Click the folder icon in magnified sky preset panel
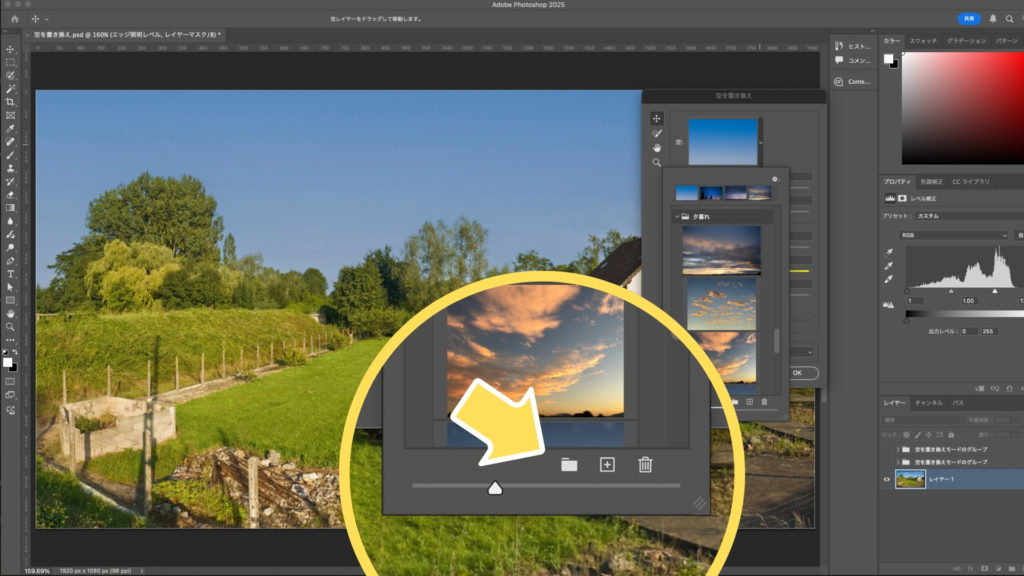Viewport: 1024px width, 576px height. [x=569, y=464]
